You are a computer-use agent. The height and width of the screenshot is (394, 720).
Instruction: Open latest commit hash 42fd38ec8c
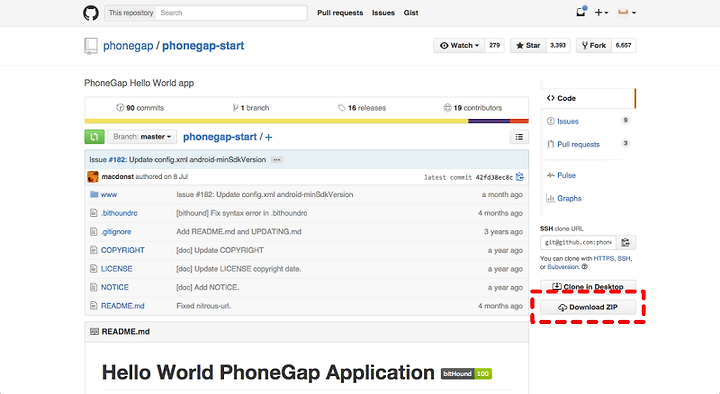pyautogui.click(x=494, y=177)
